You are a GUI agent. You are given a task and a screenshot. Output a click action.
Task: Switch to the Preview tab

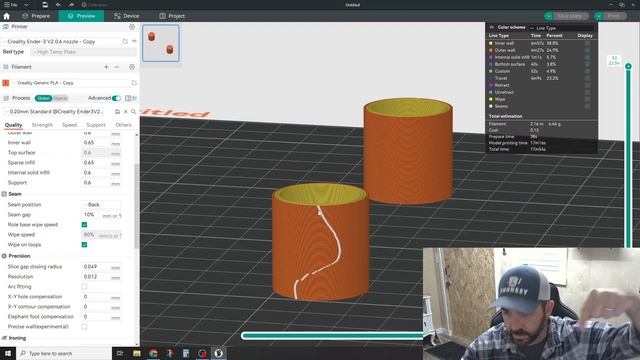(81, 16)
